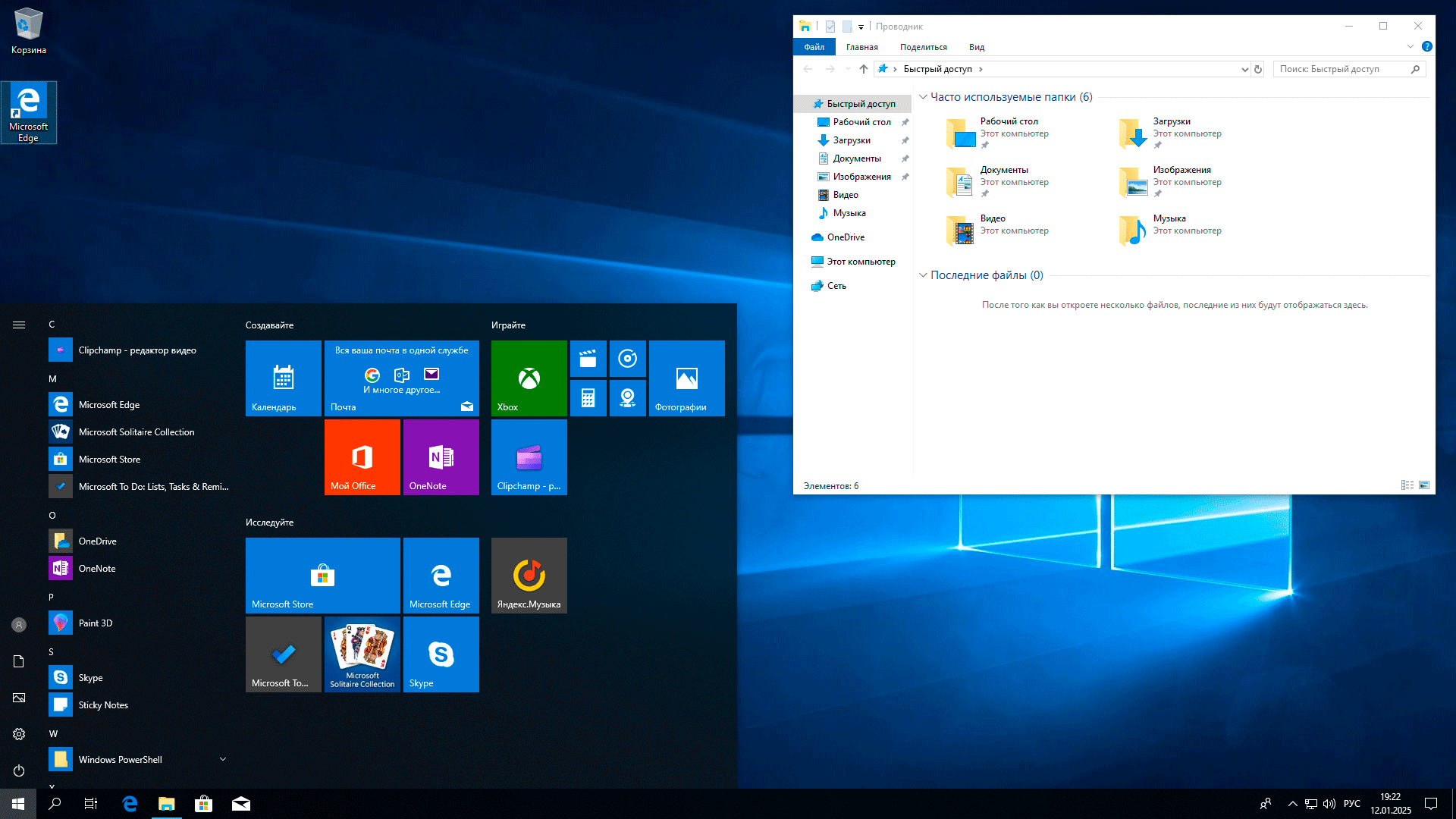Click the Explorer refresh button

[1258, 69]
